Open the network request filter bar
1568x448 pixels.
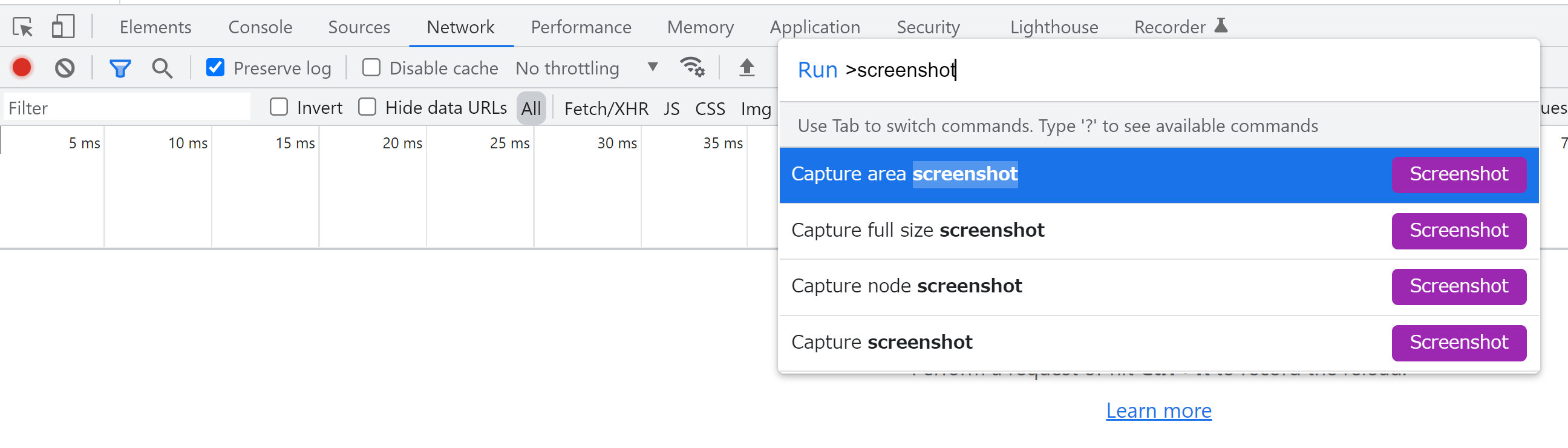[119, 68]
